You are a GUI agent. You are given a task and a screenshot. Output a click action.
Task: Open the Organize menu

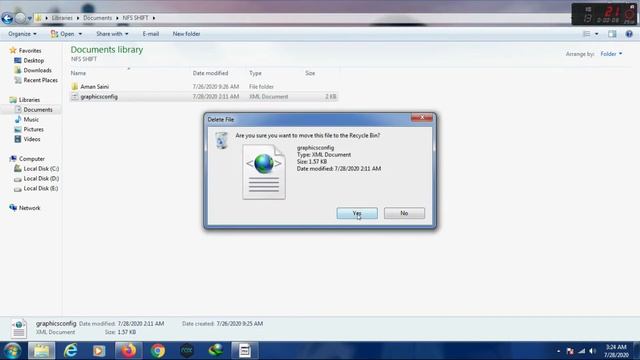(22, 34)
